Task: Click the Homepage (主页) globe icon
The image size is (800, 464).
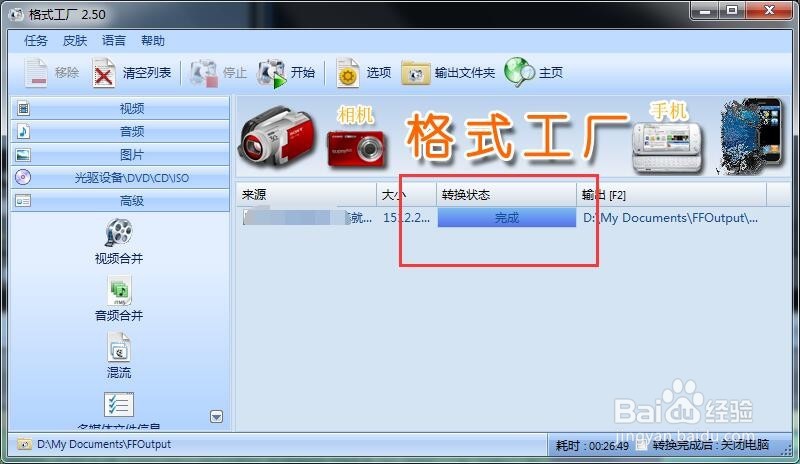Action: click(x=519, y=72)
